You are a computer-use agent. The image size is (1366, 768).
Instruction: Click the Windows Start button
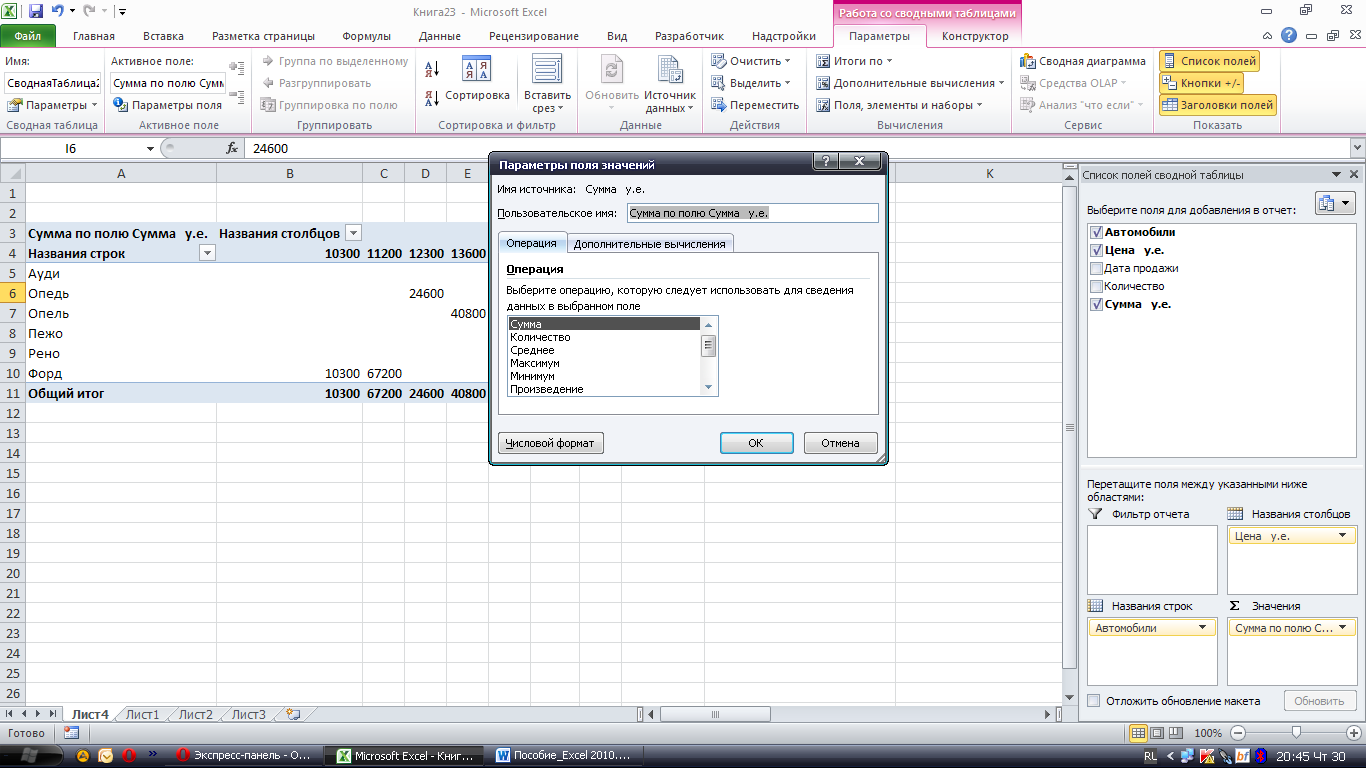(30, 756)
